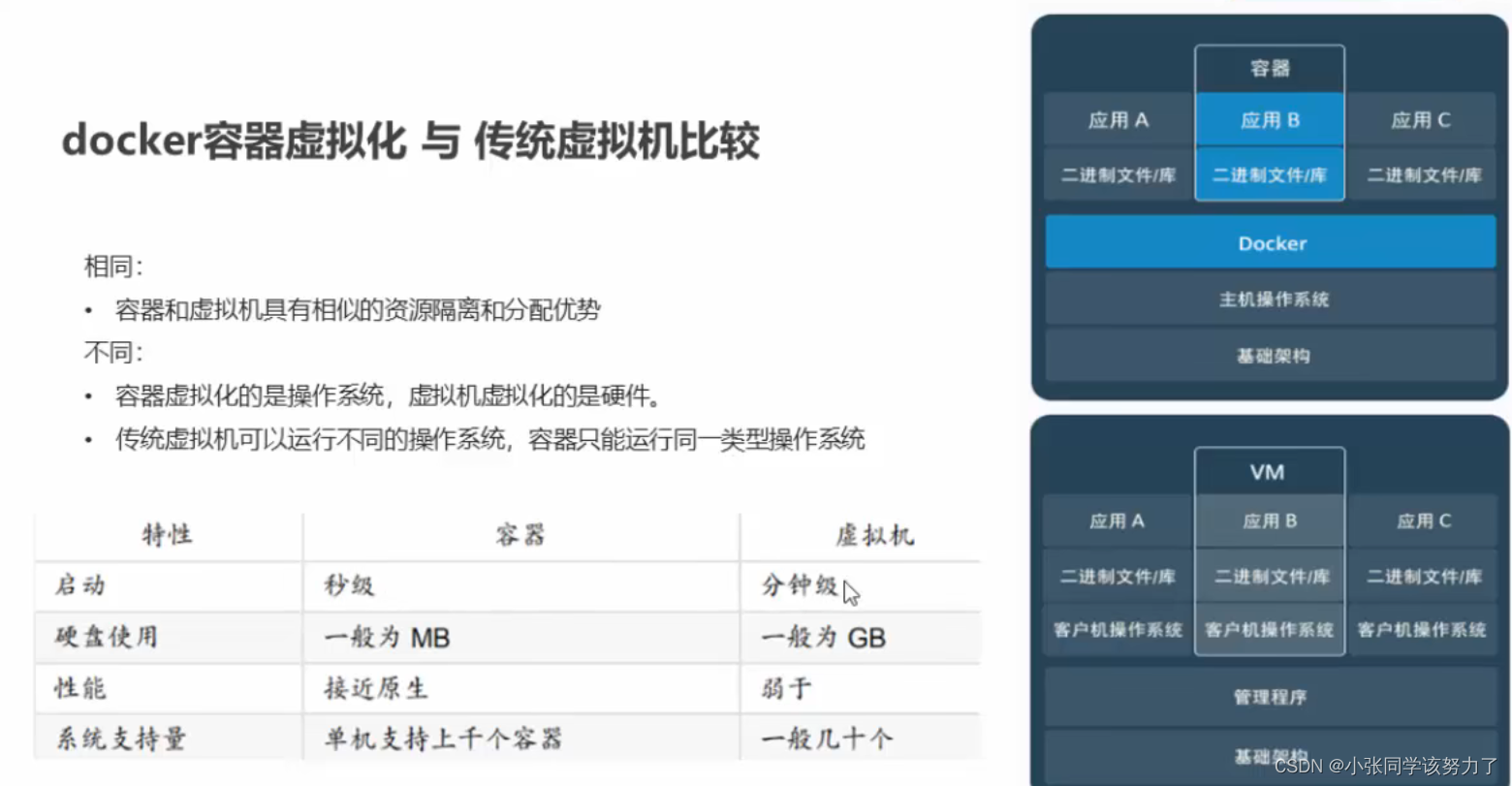Click "二进制文件/库" under 应用 A in Docker diagram
Viewport: 1512px width, 786px height.
tap(1118, 175)
